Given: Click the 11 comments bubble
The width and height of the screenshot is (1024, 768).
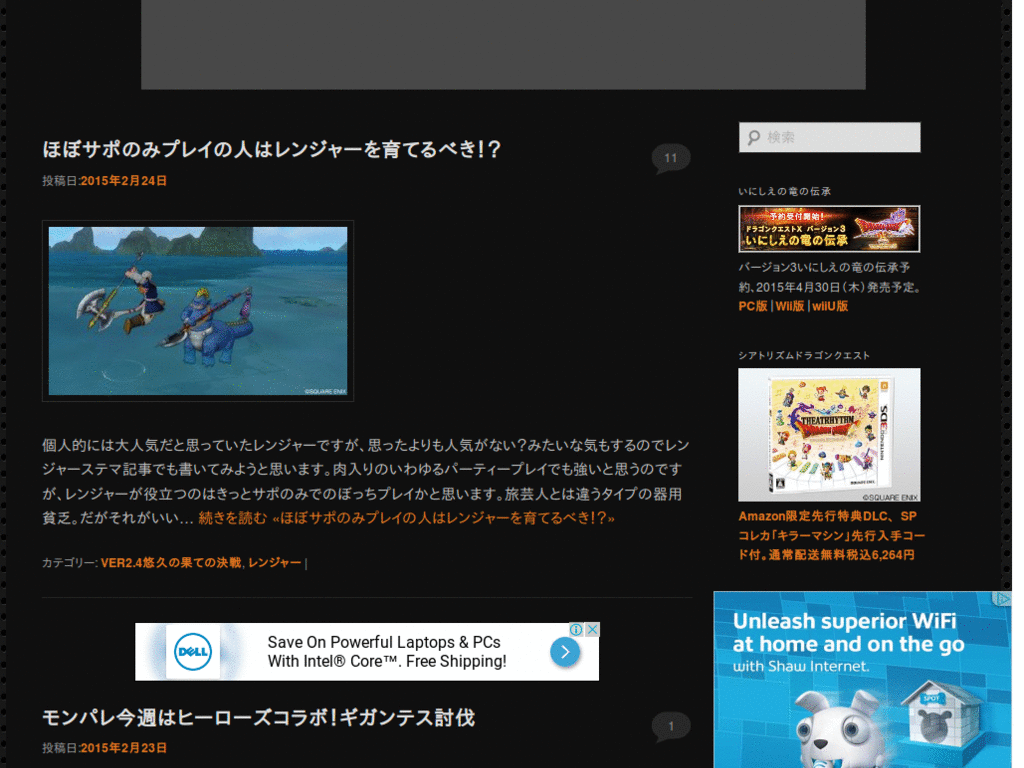Looking at the screenshot, I should 671,158.
